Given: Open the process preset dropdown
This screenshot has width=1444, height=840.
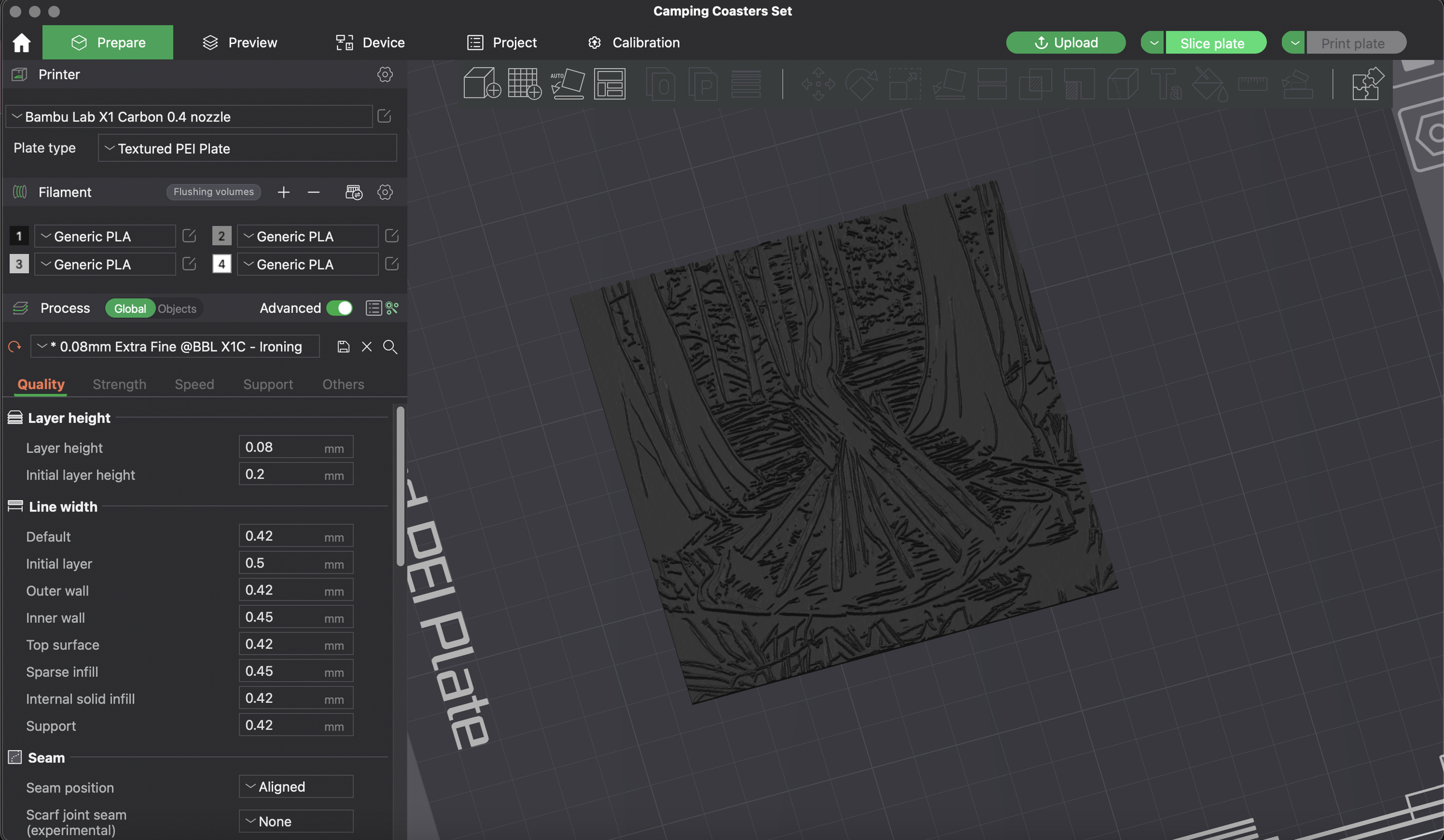Looking at the screenshot, I should 175,347.
